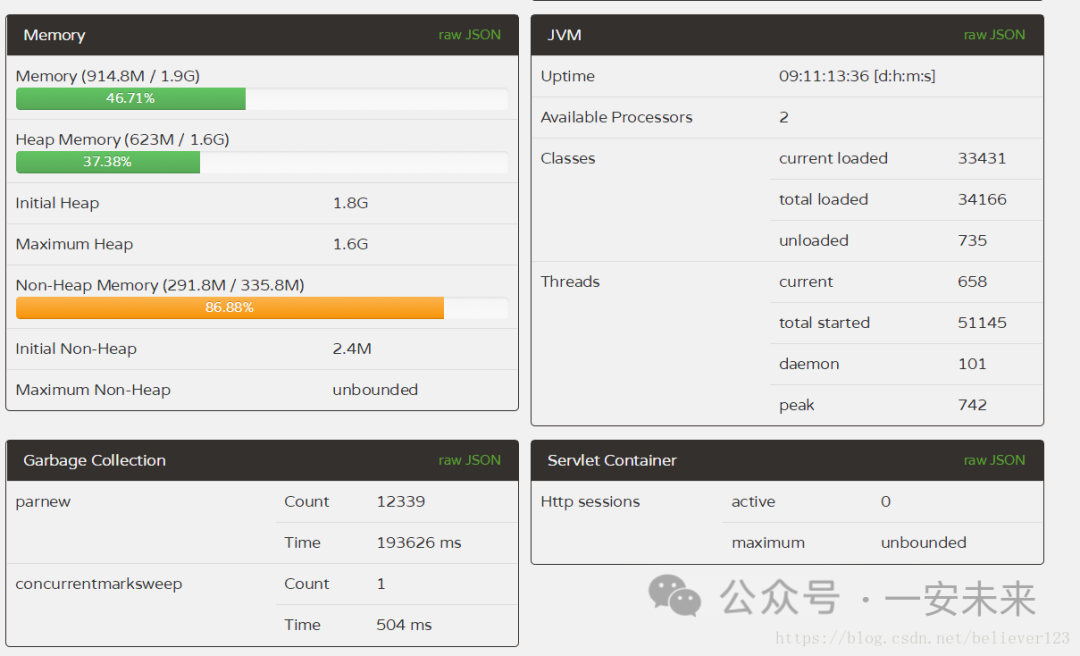Select parnew count value 12339
Screen dimensions: 1080x656
[400, 502]
